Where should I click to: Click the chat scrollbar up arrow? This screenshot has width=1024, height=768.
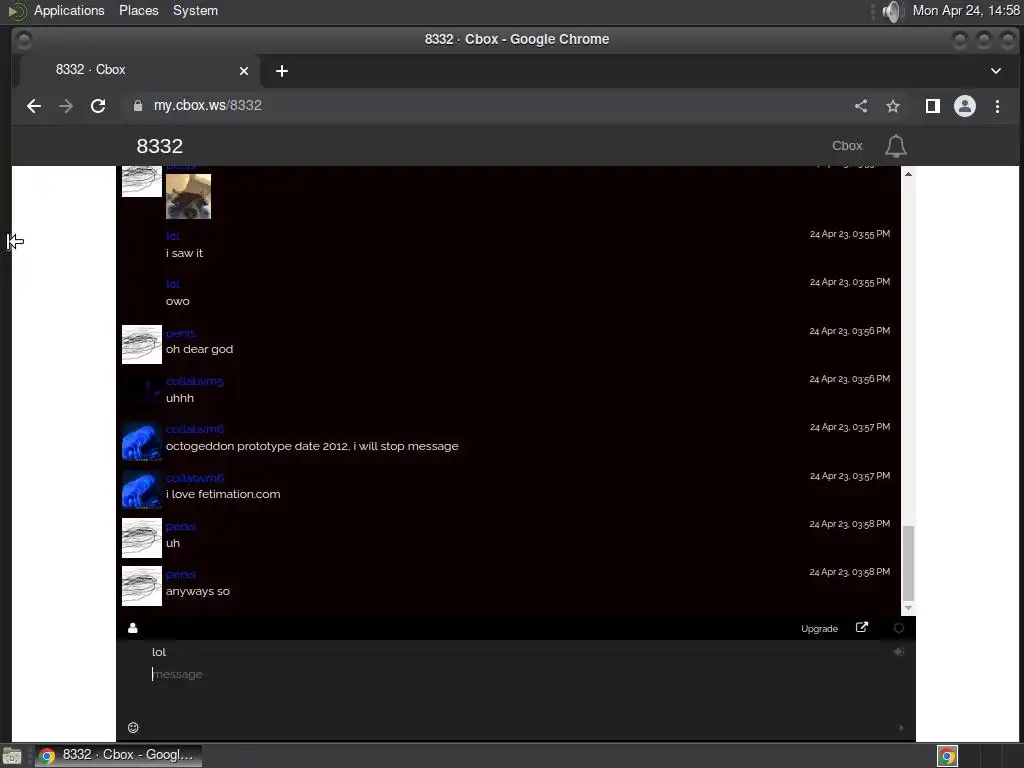tap(908, 174)
